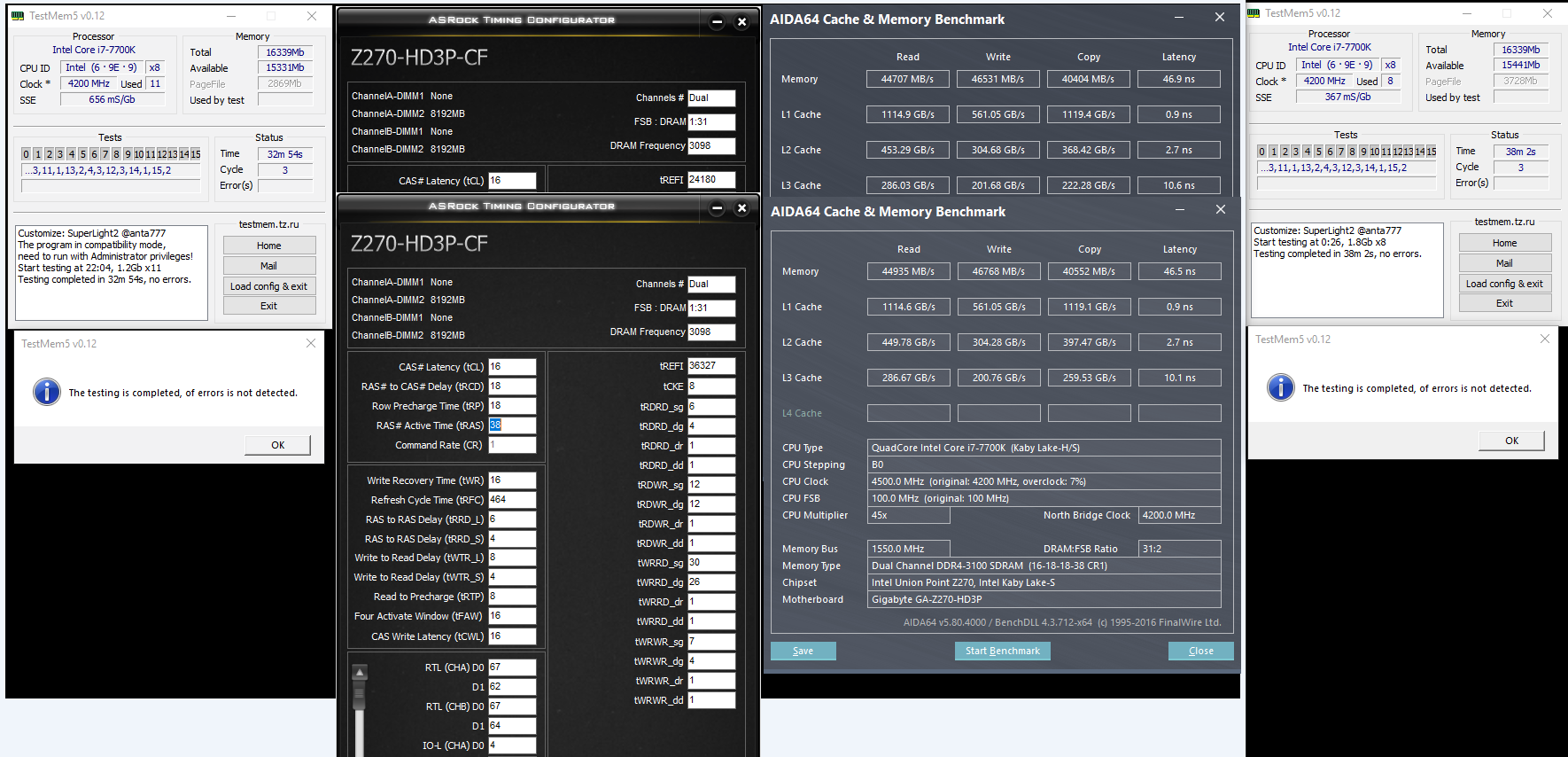Screen dimensions: 1568x757
Task: Click the Memory Type DDR4-3100 SDRAM field
Action: 1044,566
